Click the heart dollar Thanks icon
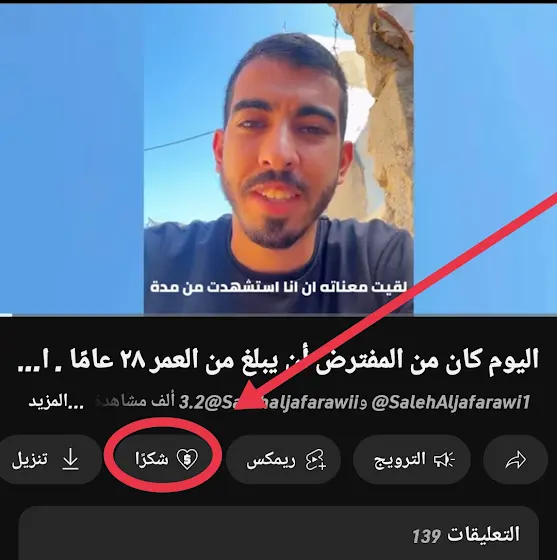 187,459
